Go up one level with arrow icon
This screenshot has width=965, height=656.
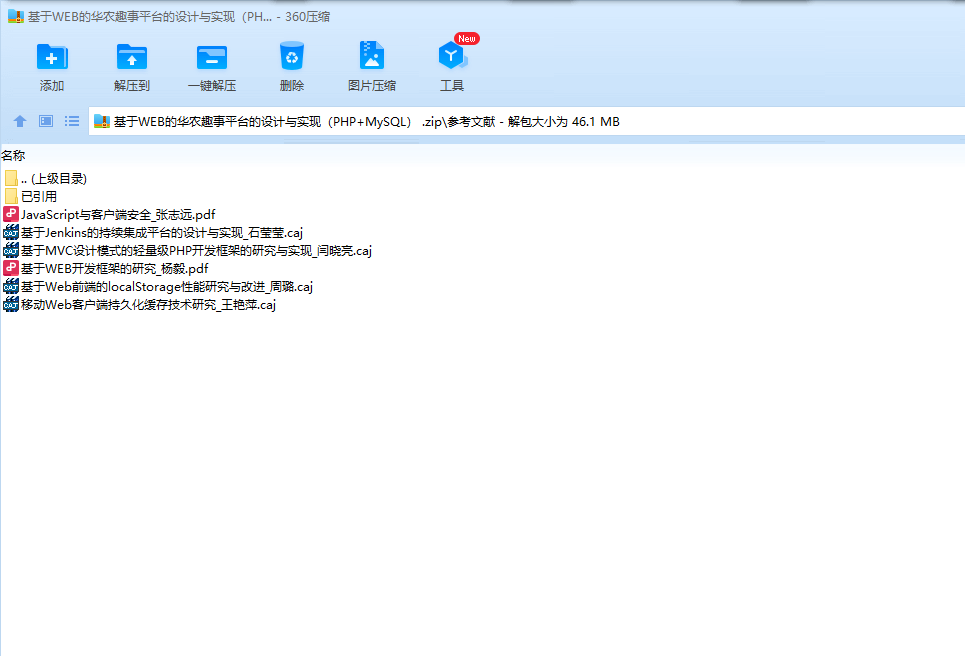tap(20, 121)
